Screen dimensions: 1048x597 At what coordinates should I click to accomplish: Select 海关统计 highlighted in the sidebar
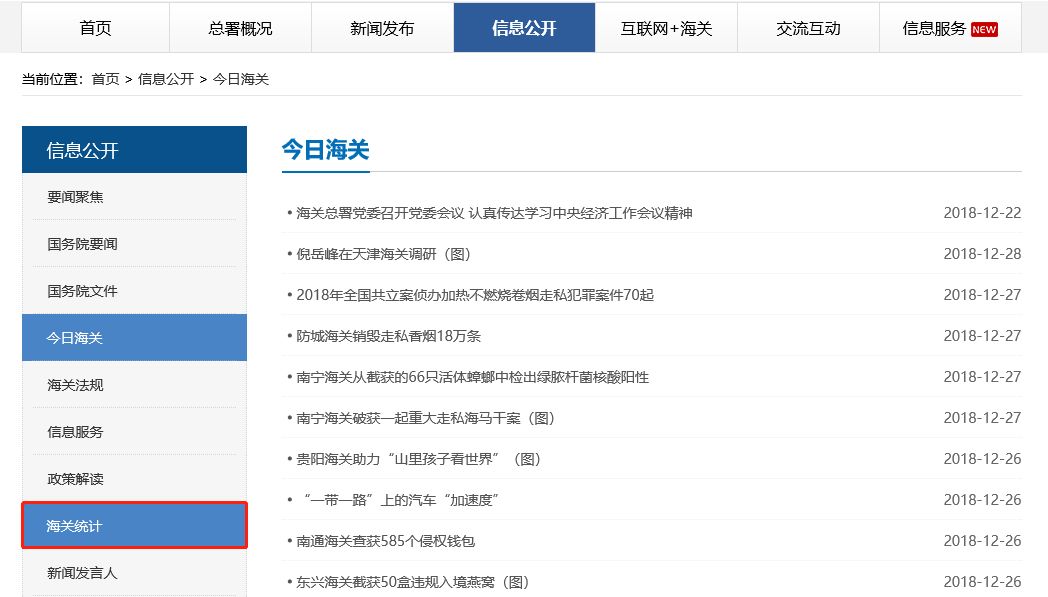(x=75, y=525)
